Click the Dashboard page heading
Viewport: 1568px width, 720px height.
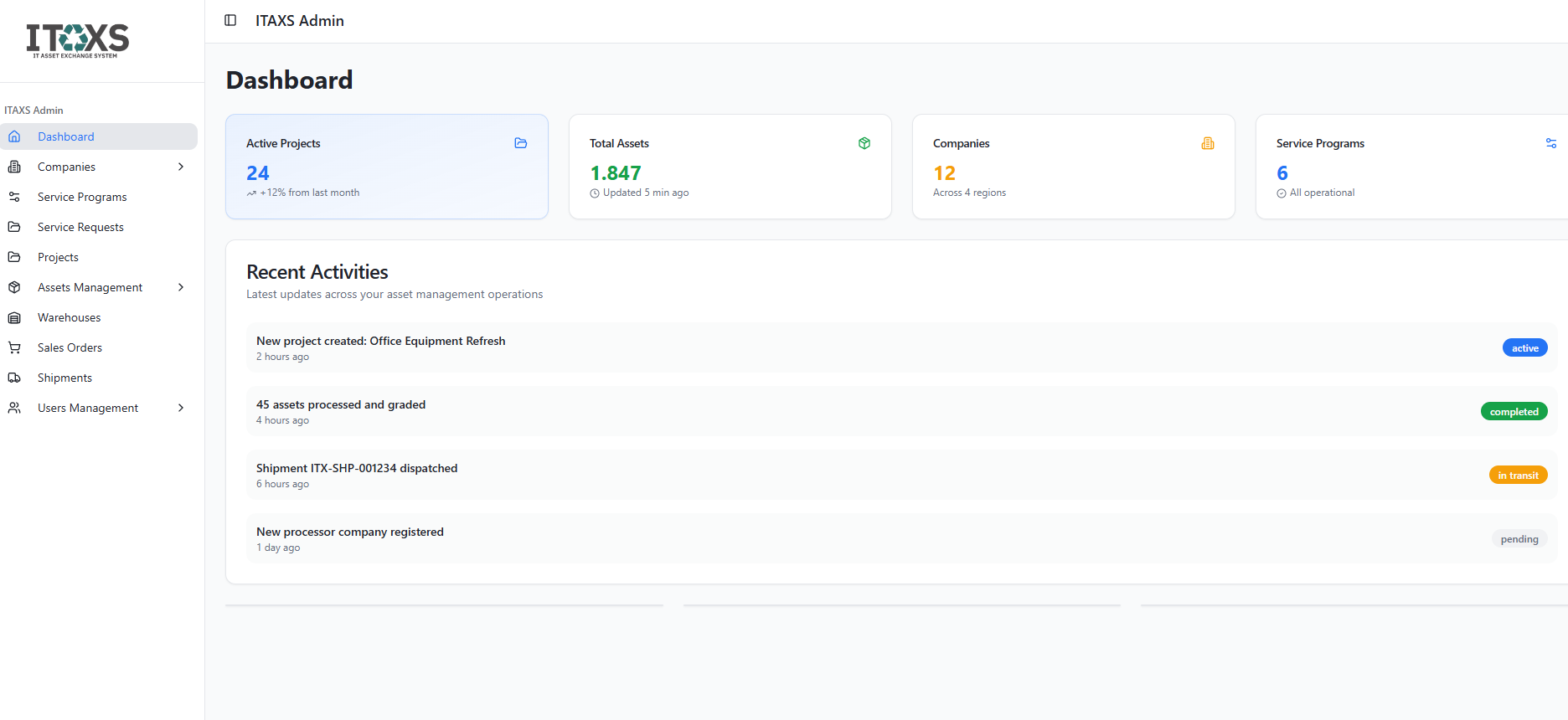pyautogui.click(x=290, y=80)
